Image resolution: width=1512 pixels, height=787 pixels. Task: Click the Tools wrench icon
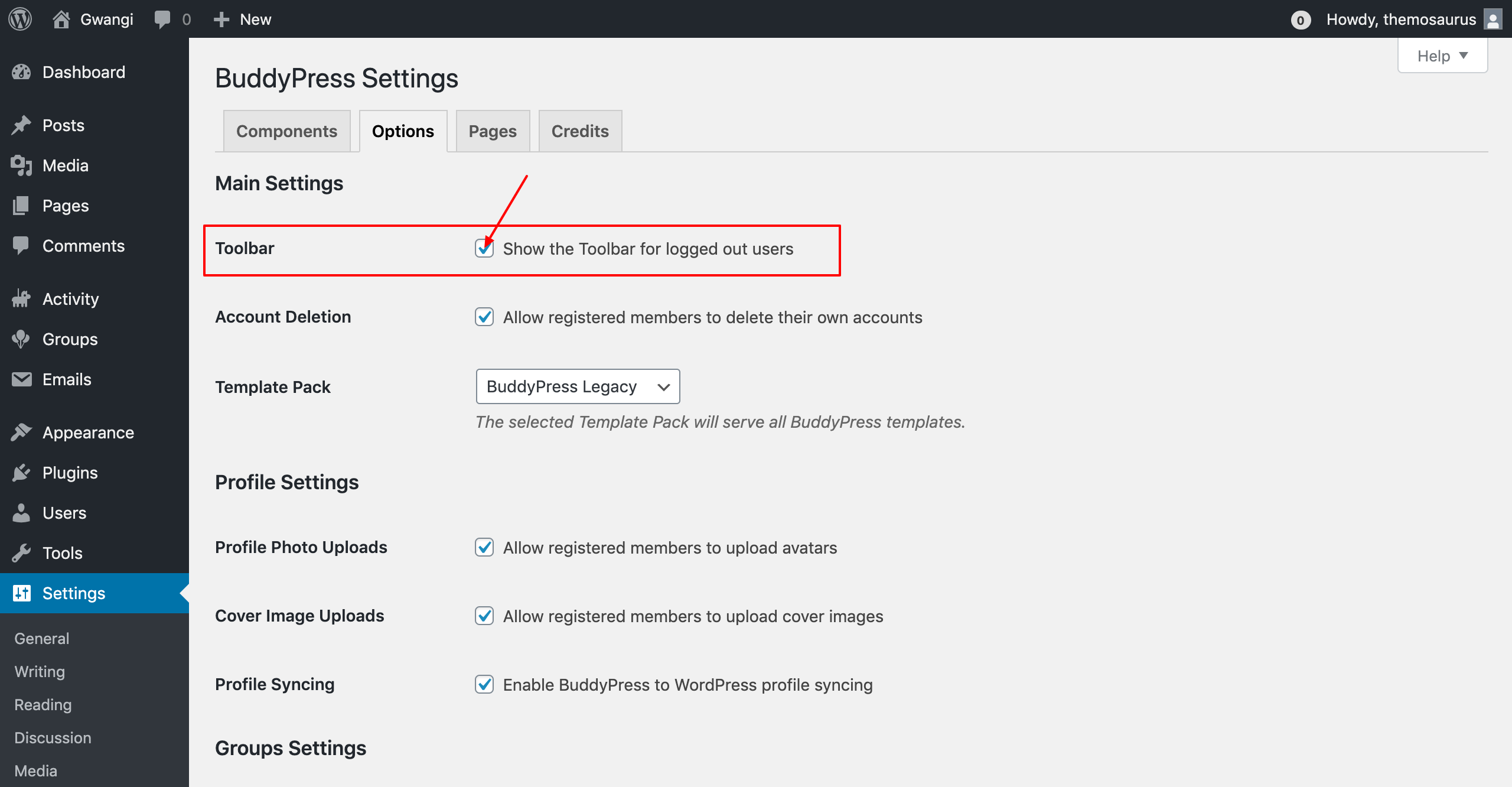[x=21, y=553]
